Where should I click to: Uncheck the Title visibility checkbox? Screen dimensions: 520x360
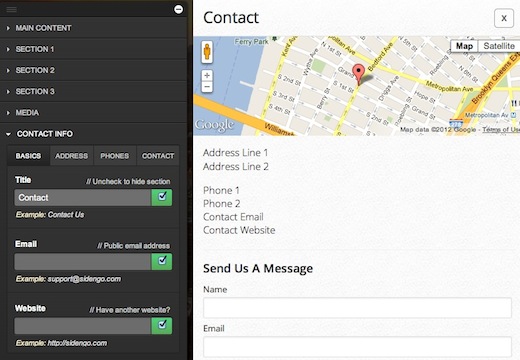click(162, 197)
